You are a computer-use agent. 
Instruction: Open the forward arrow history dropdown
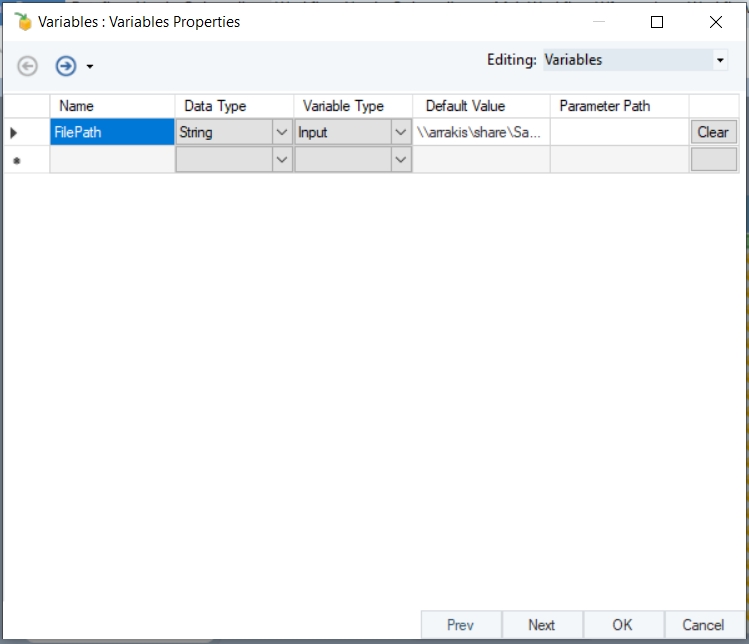pos(90,67)
